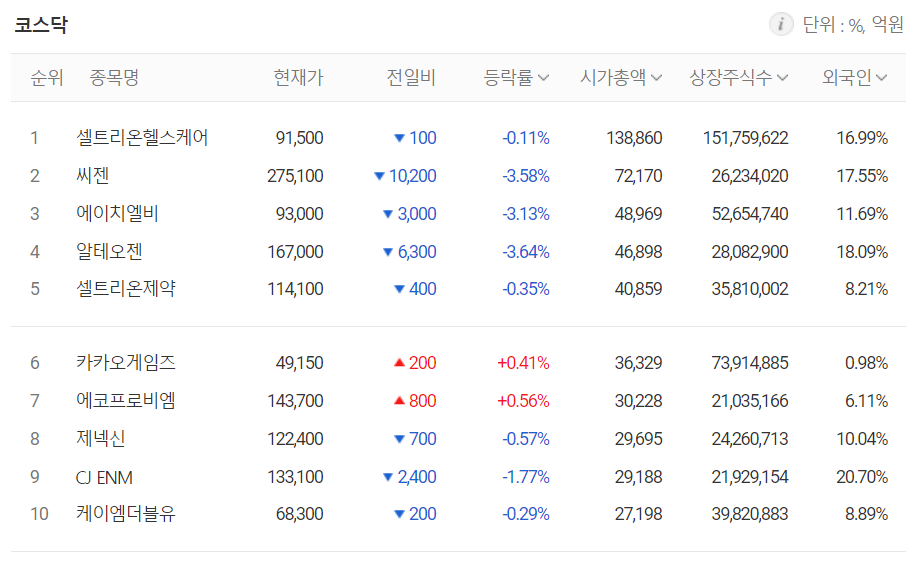917x567 pixels.
Task: Select 알테오젠 stock name
Action: [109, 252]
